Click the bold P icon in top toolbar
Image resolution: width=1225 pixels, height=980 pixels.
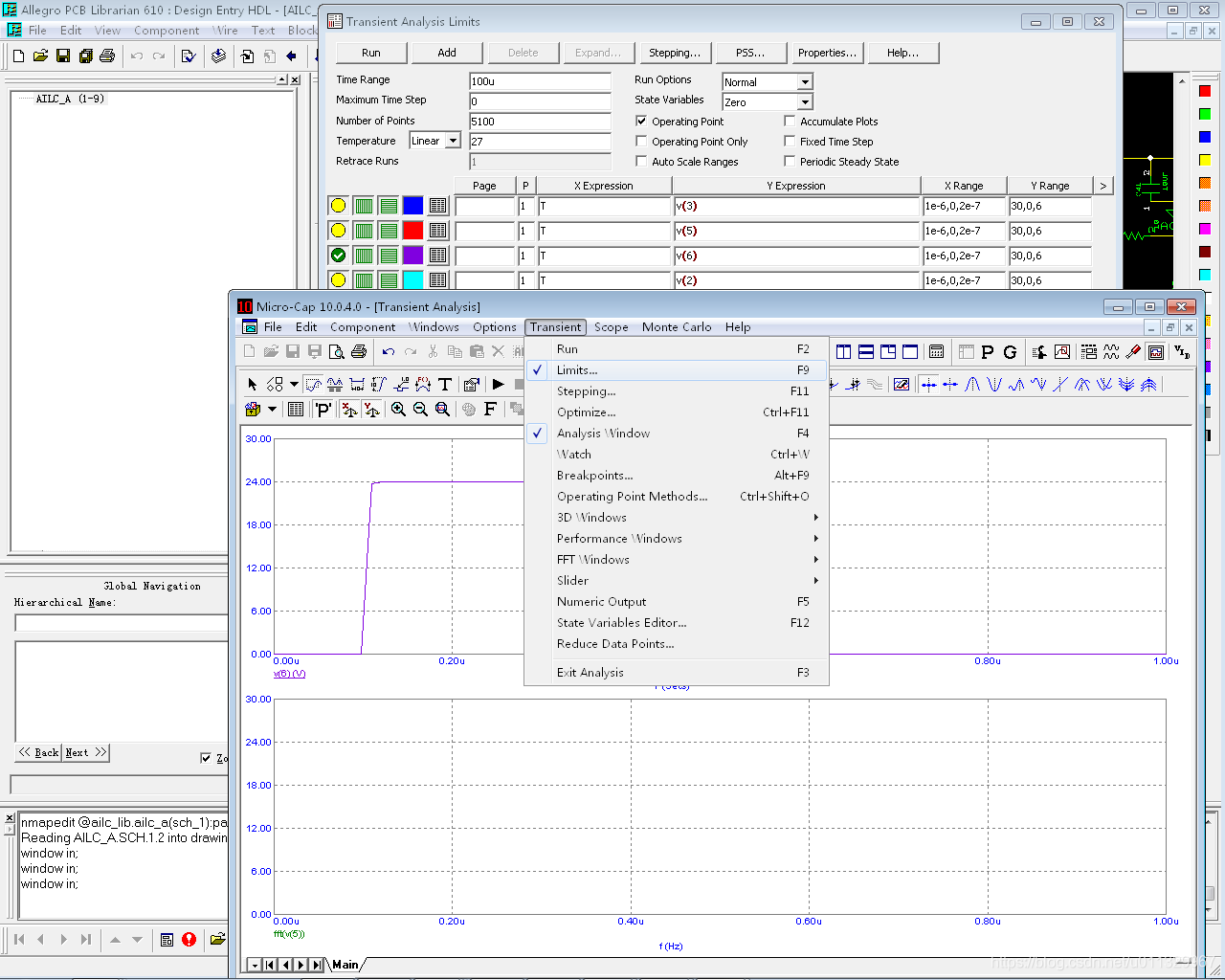tap(988, 352)
